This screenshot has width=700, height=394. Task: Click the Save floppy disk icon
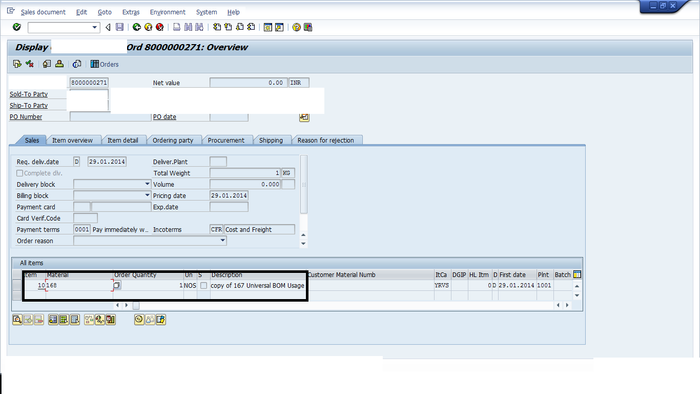(120, 27)
